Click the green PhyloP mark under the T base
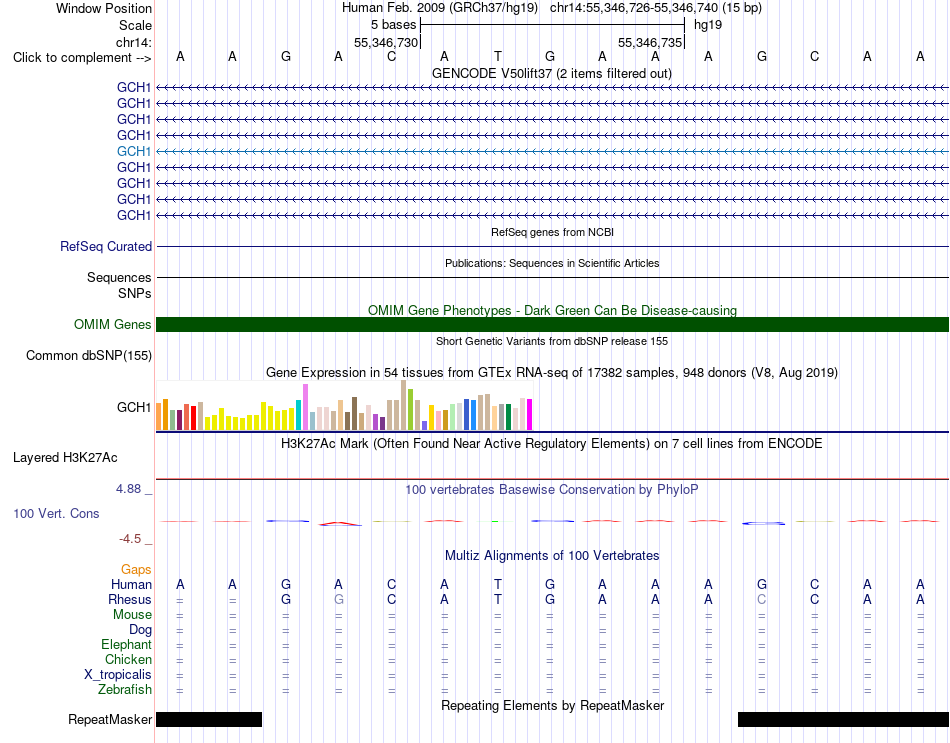The height and width of the screenshot is (743, 950). point(496,521)
